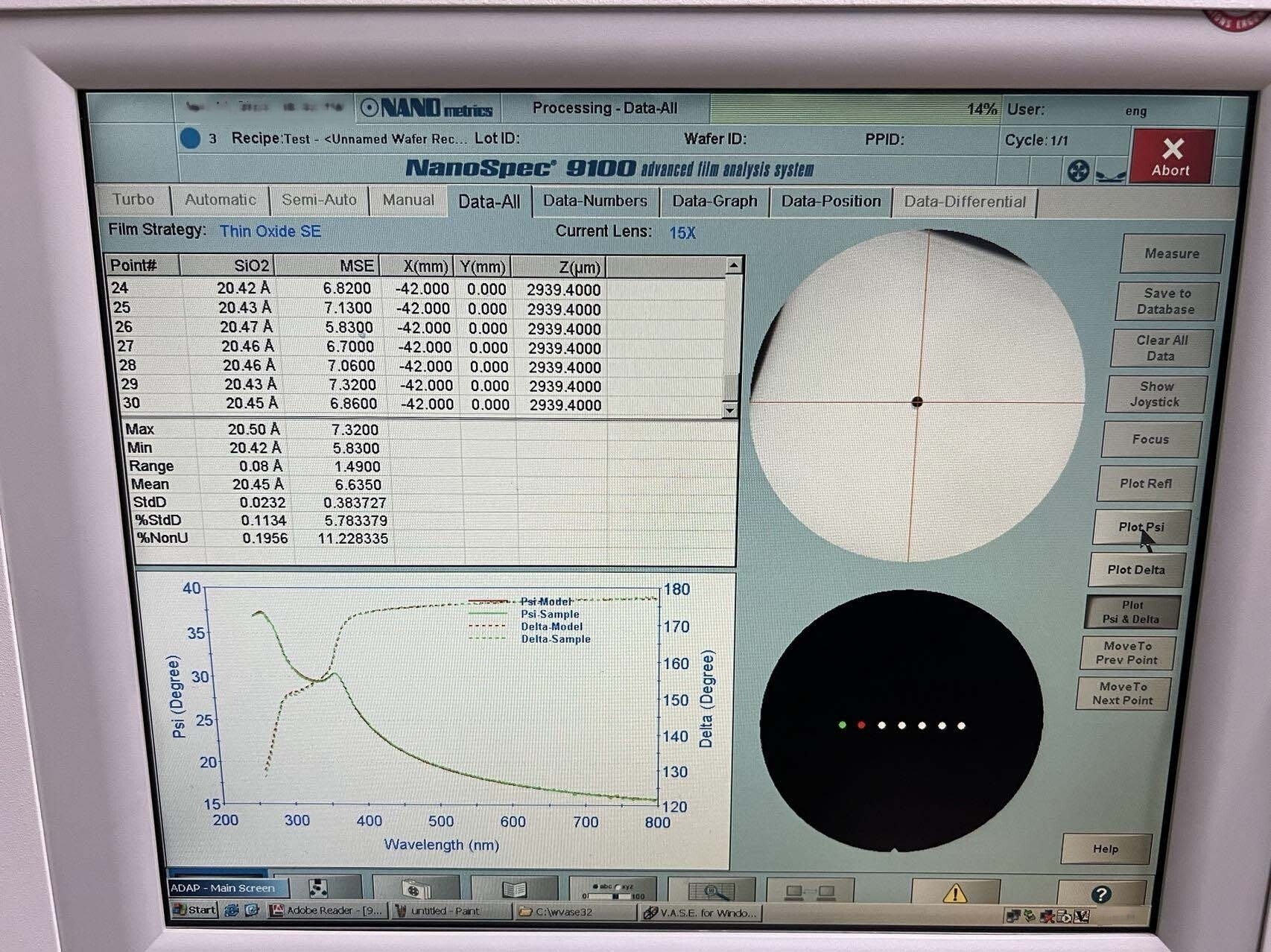The height and width of the screenshot is (952, 1271).
Task: Click the blue status circle beside Recipe
Action: 190,139
